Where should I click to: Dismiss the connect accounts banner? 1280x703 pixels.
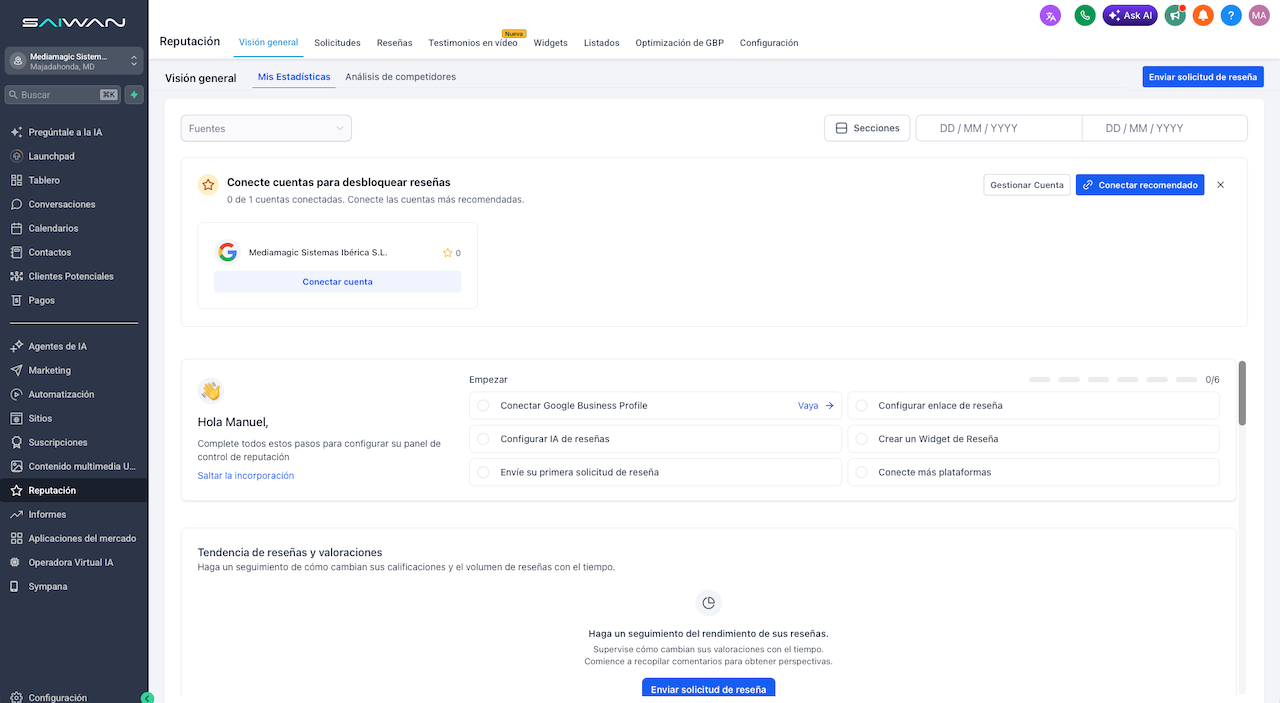click(x=1220, y=185)
